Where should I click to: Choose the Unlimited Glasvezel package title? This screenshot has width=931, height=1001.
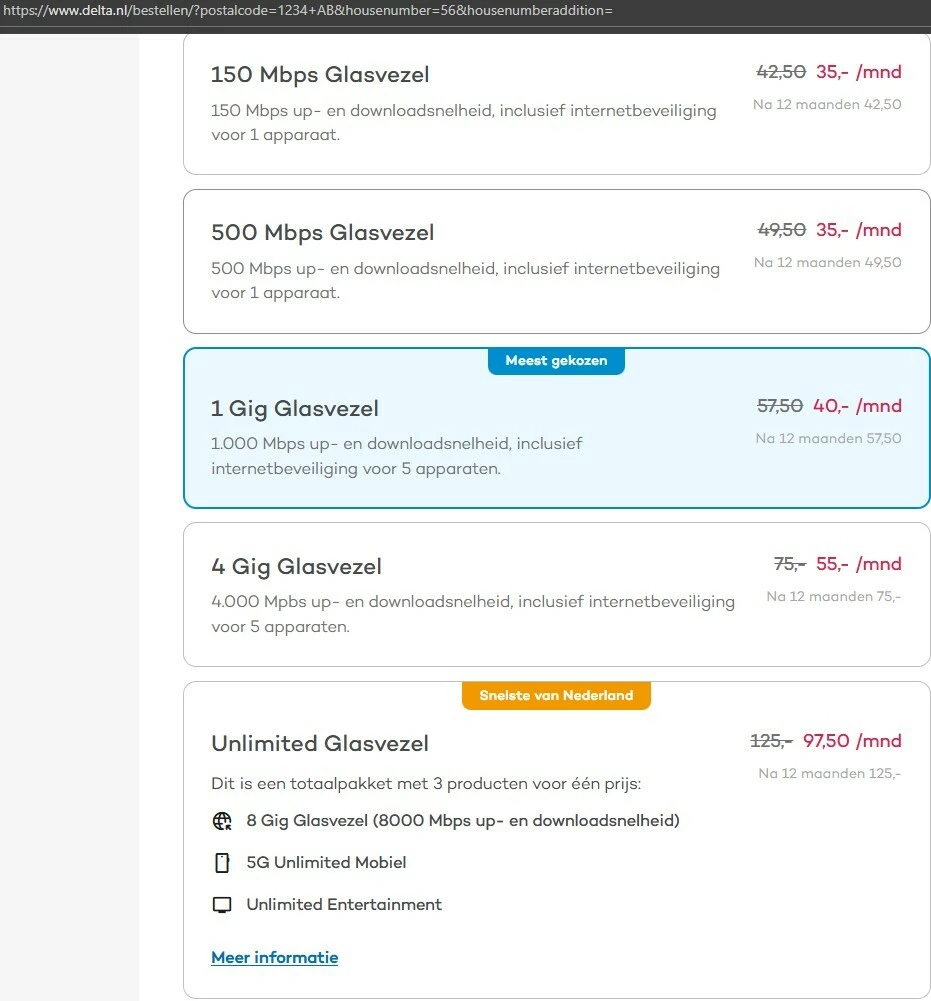pos(320,743)
